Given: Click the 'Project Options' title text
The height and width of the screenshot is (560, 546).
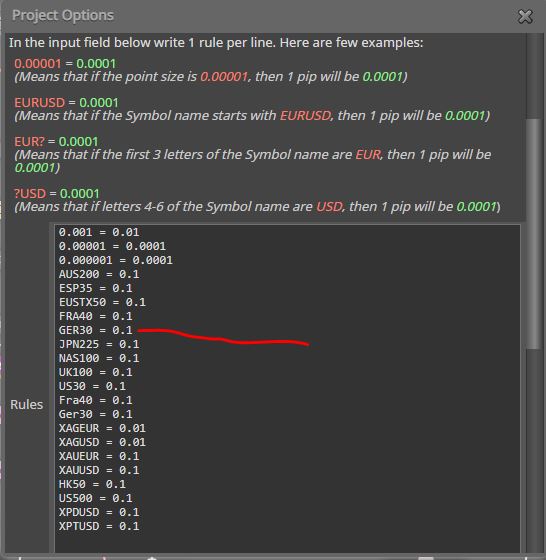Looking at the screenshot, I should point(63,15).
